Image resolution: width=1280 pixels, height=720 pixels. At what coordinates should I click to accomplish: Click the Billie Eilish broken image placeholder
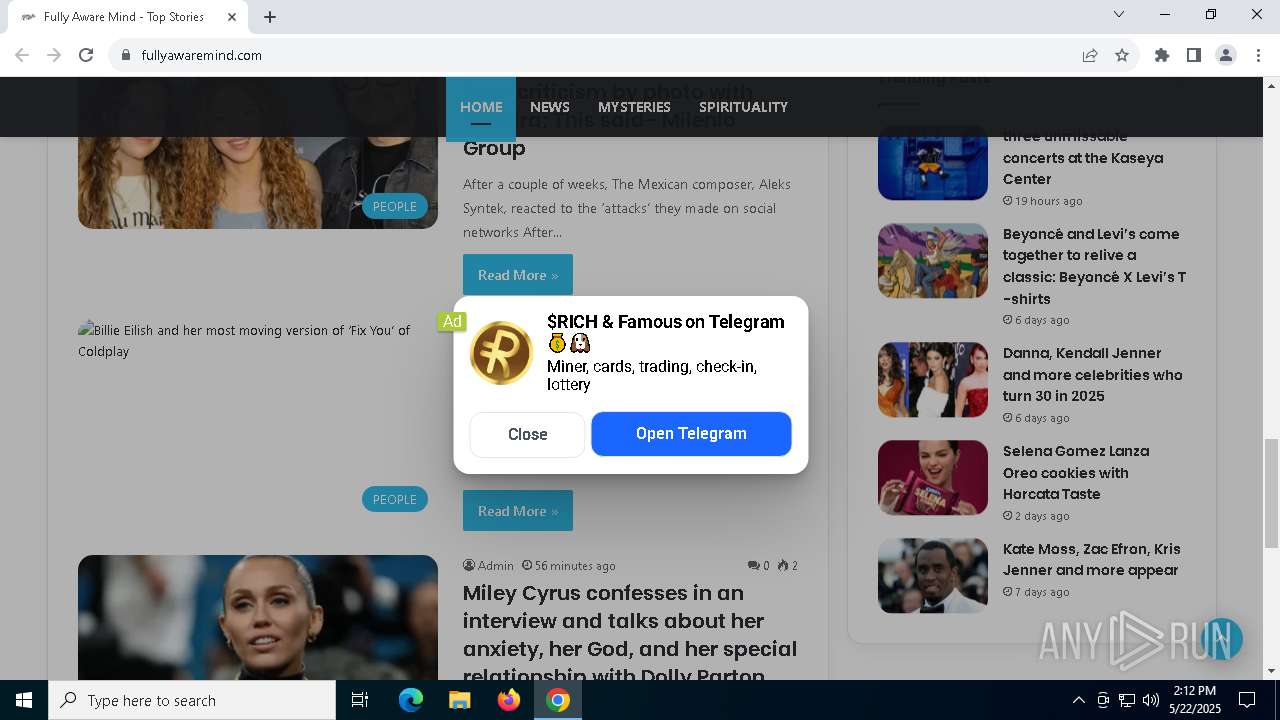(x=258, y=341)
